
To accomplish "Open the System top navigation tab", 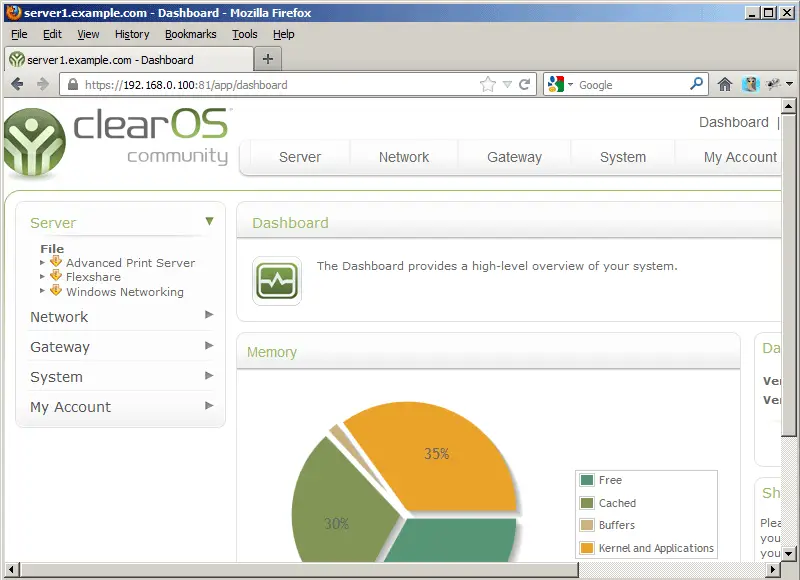I will point(623,157).
